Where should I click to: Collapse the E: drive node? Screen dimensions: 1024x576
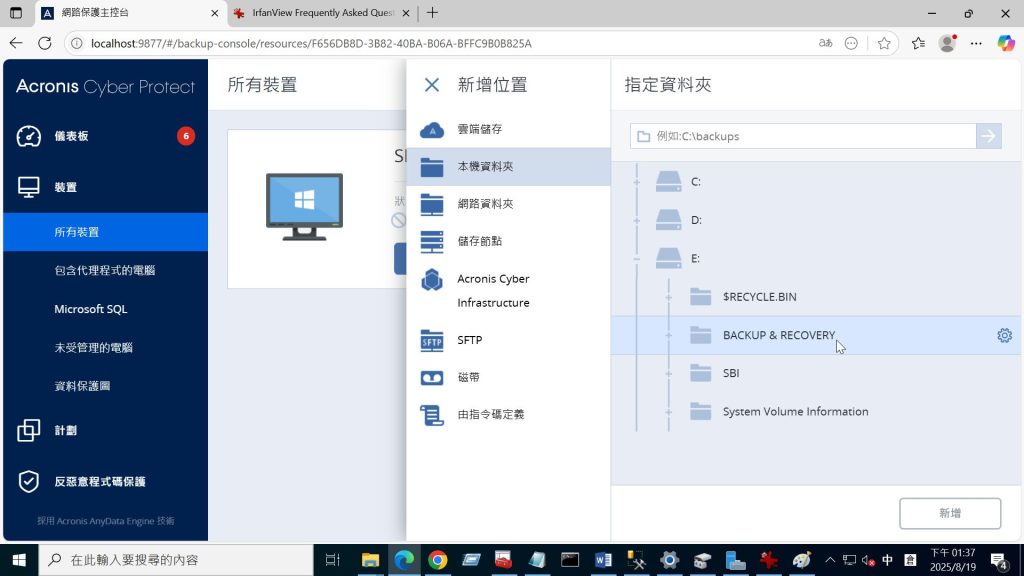click(x=636, y=258)
